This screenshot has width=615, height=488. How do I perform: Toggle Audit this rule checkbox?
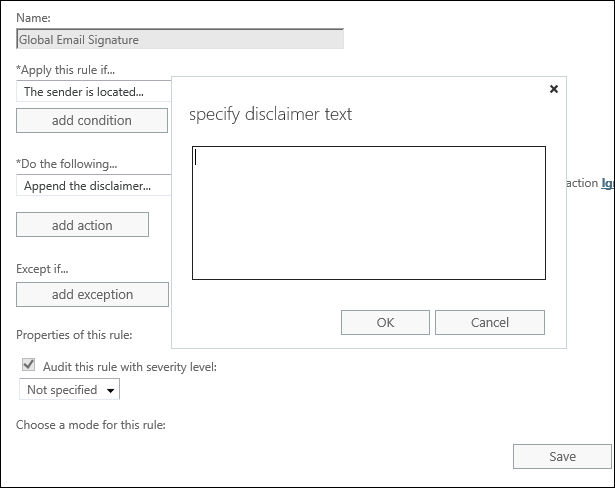(28, 365)
